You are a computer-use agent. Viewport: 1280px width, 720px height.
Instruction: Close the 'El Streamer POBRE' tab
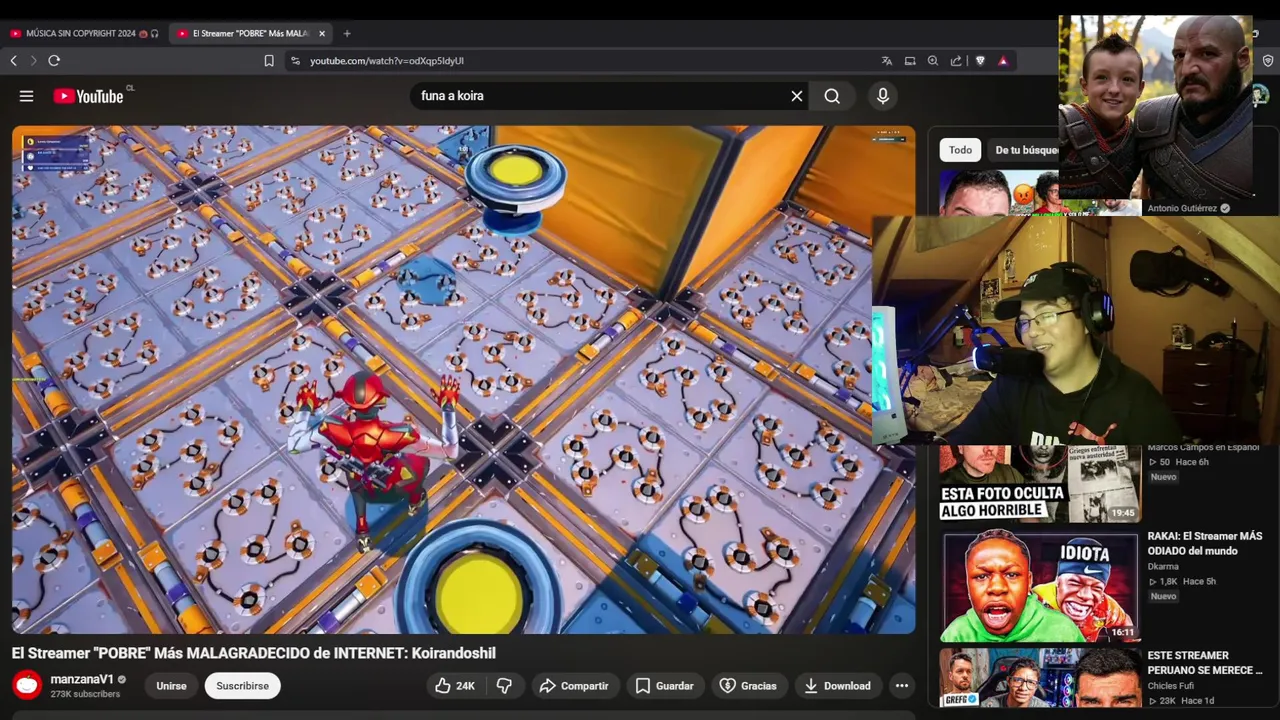point(322,33)
